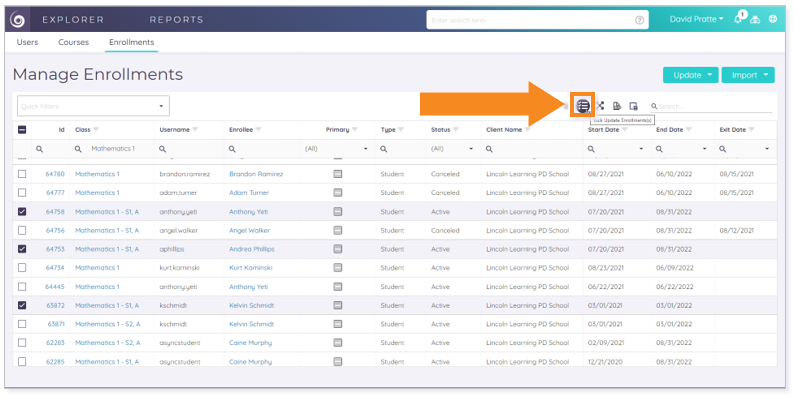Screen dimensions: 795x398
Task: Switch to the Courses tab
Action: coord(74,42)
